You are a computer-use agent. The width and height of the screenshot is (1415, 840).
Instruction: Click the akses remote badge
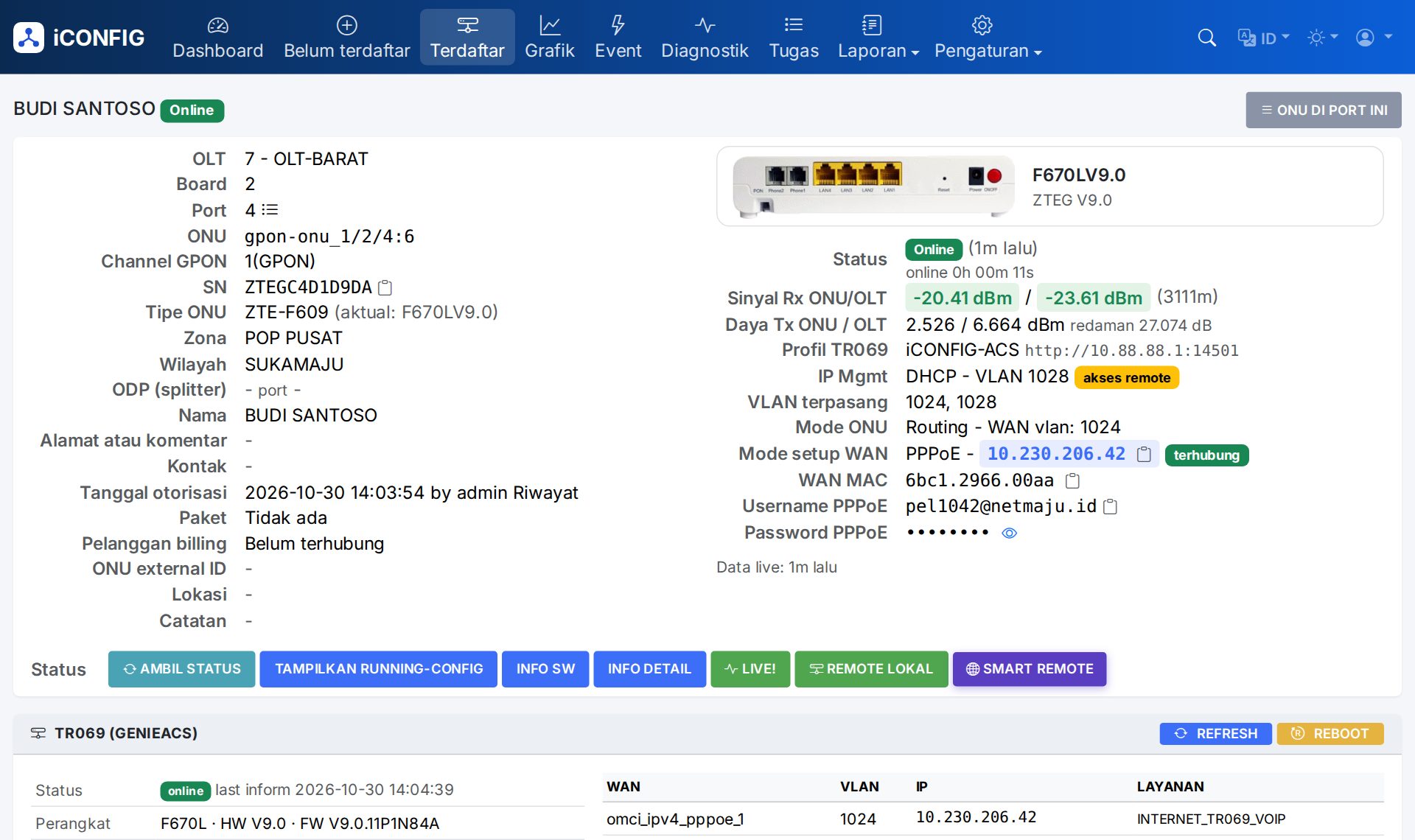coord(1126,377)
